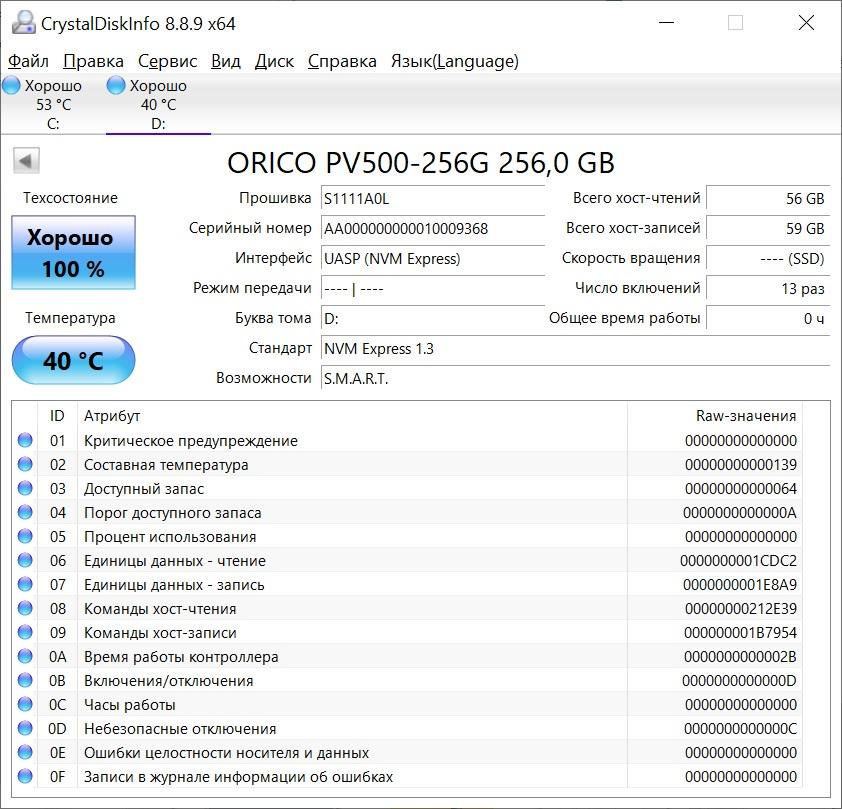842x809 pixels.
Task: Select the Критическое предупреждение attribute text
Action: tap(191, 441)
